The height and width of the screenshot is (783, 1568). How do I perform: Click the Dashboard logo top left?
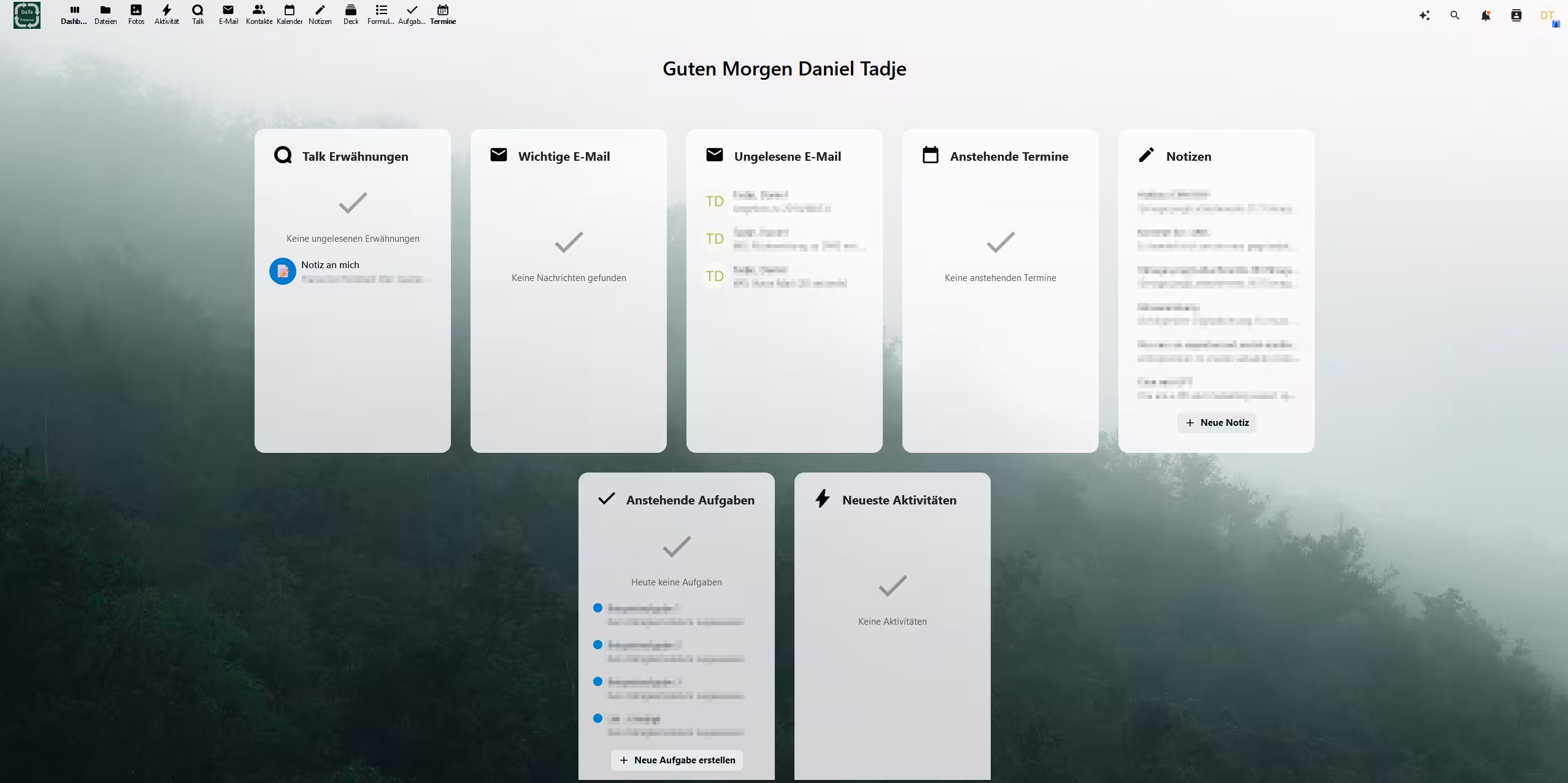26,15
